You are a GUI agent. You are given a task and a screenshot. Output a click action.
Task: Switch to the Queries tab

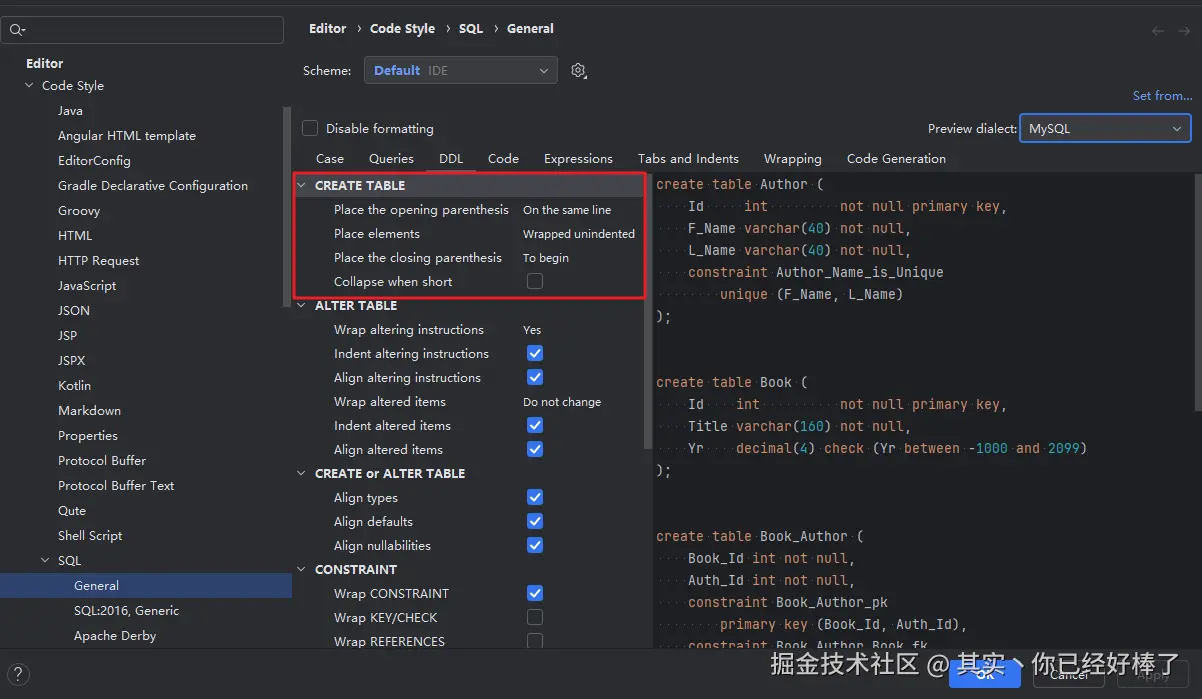[391, 158]
